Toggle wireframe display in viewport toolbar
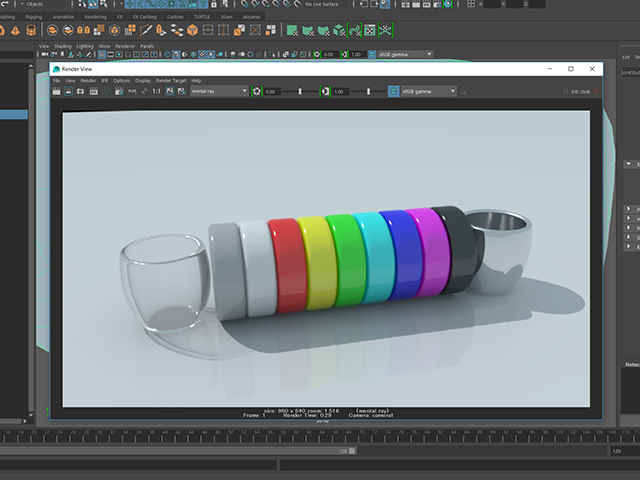 point(167,54)
